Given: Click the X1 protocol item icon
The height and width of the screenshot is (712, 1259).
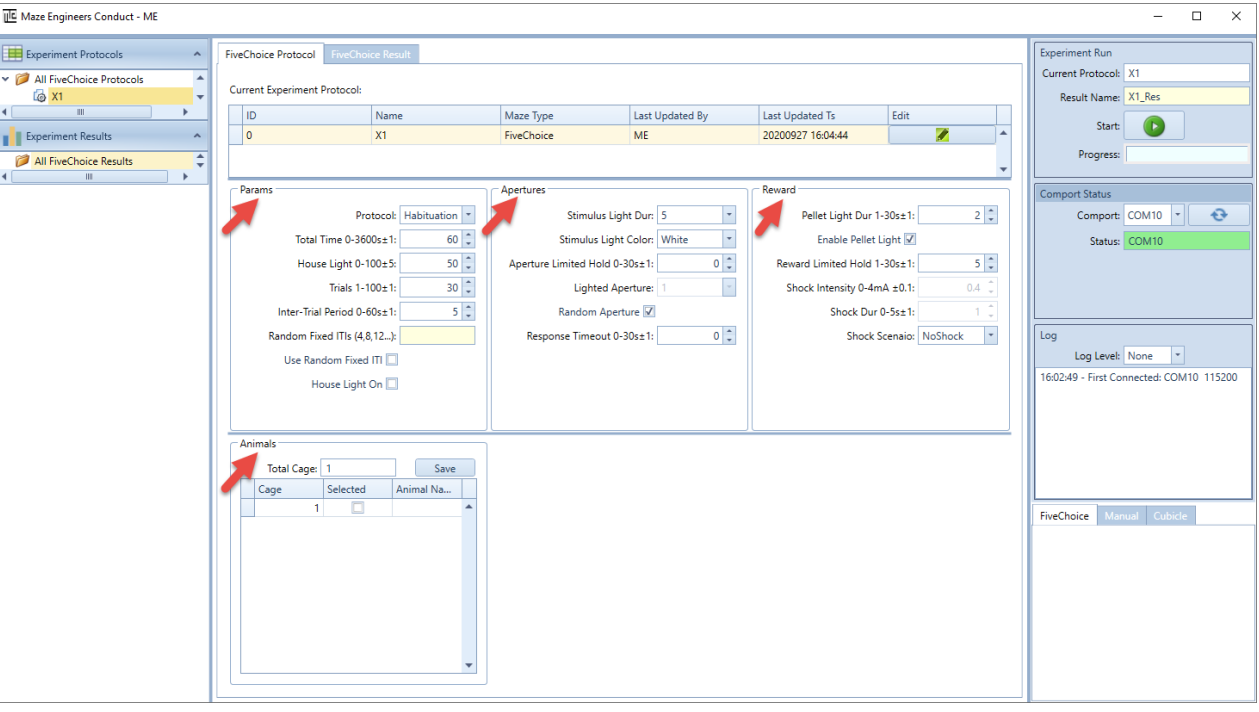Looking at the screenshot, I should coord(40,97).
